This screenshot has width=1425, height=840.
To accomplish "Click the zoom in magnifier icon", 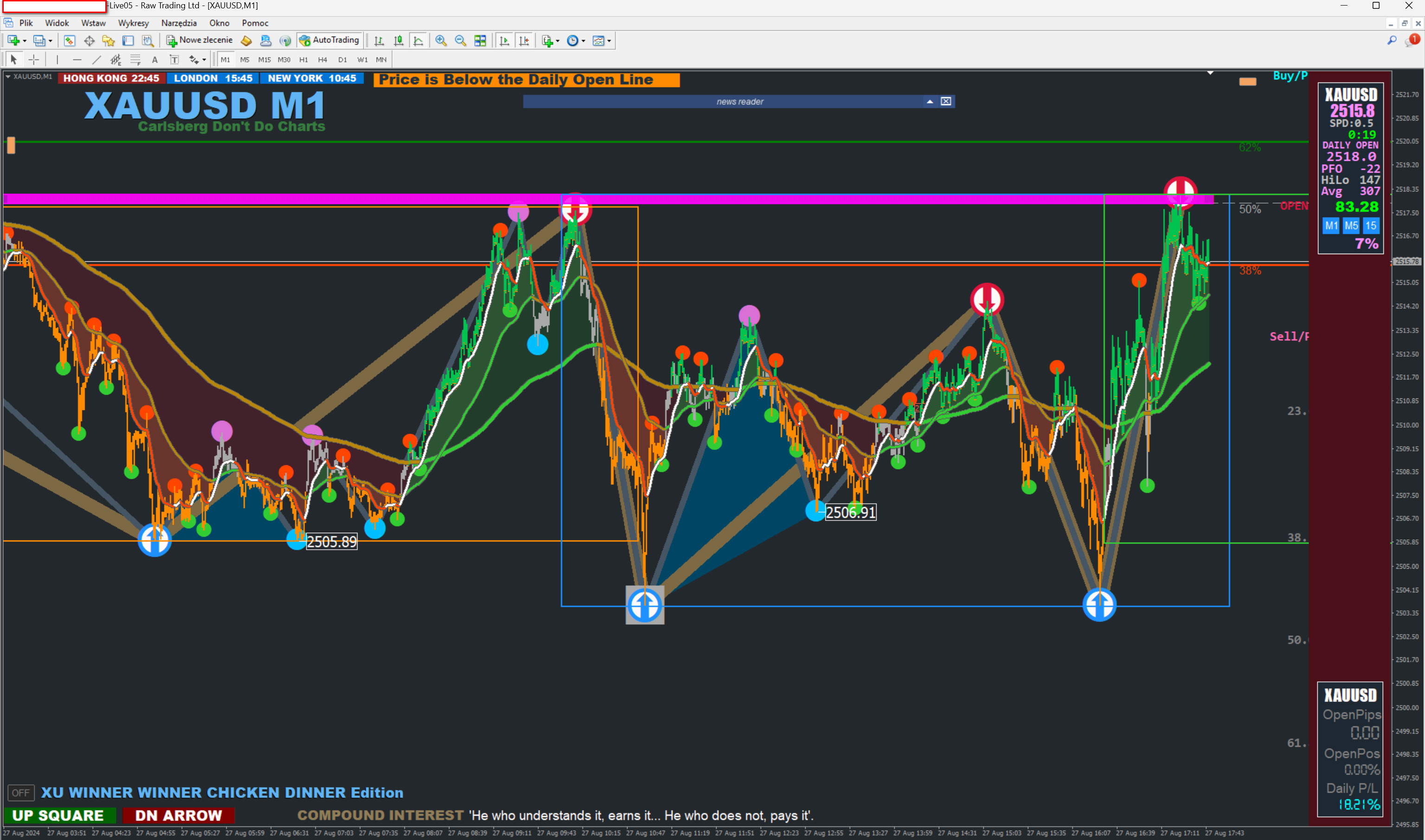I will click(x=441, y=41).
